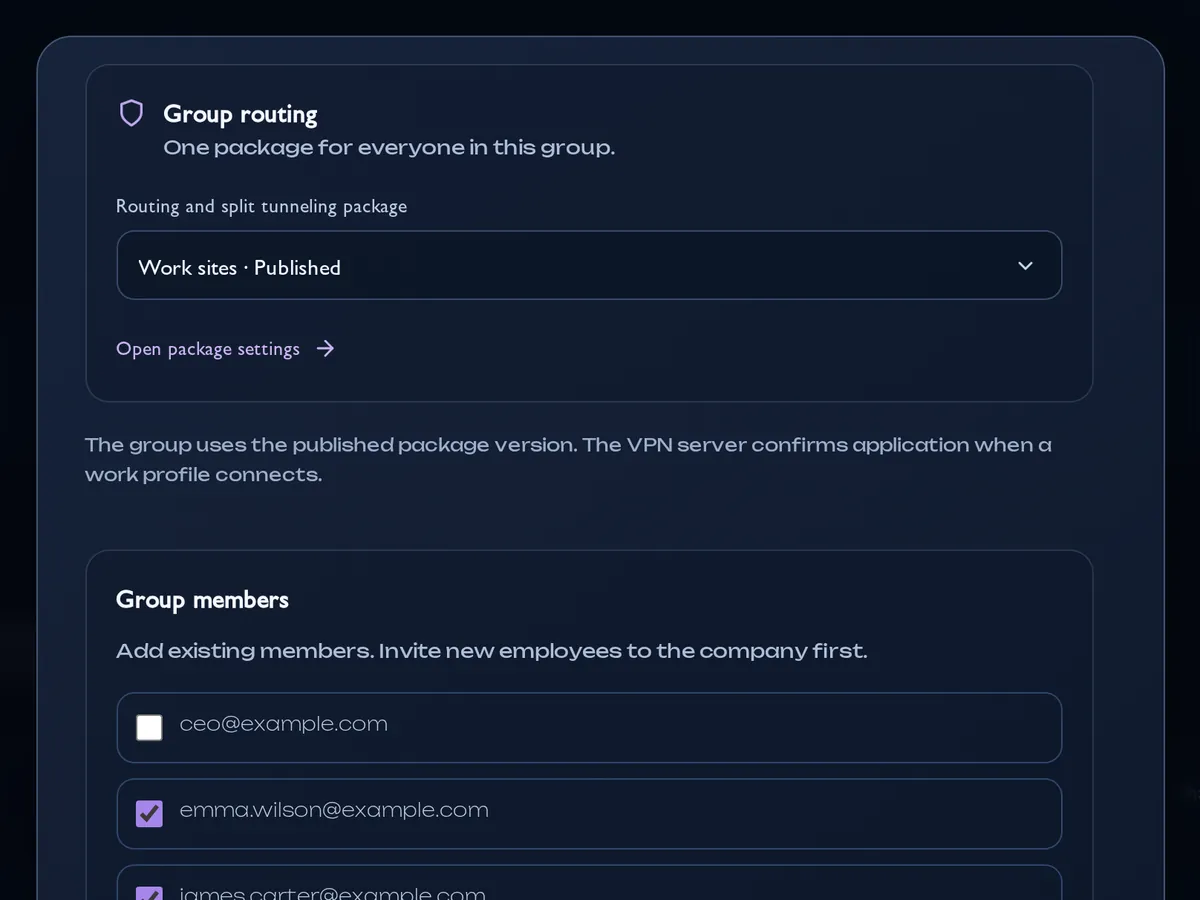Click the Group members heading
Image resolution: width=1200 pixels, height=900 pixels.
coord(202,600)
